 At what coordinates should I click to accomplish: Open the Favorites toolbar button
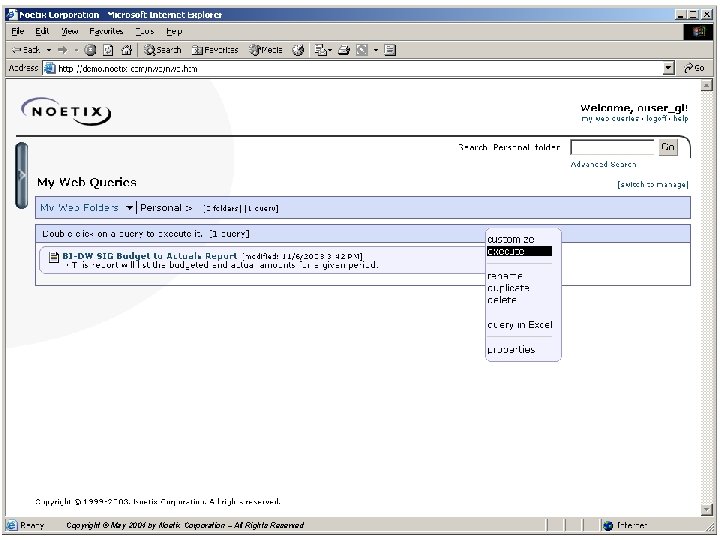(x=215, y=50)
